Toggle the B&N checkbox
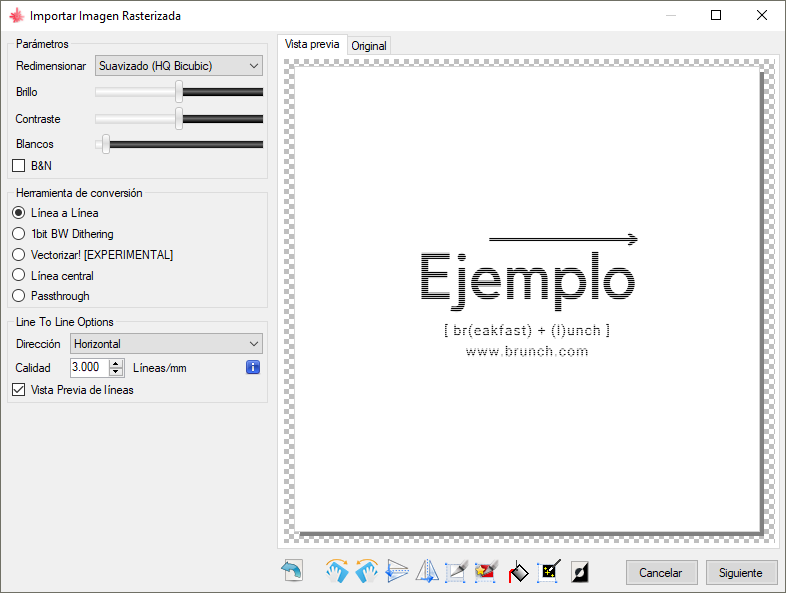The width and height of the screenshot is (786, 593). point(19,165)
